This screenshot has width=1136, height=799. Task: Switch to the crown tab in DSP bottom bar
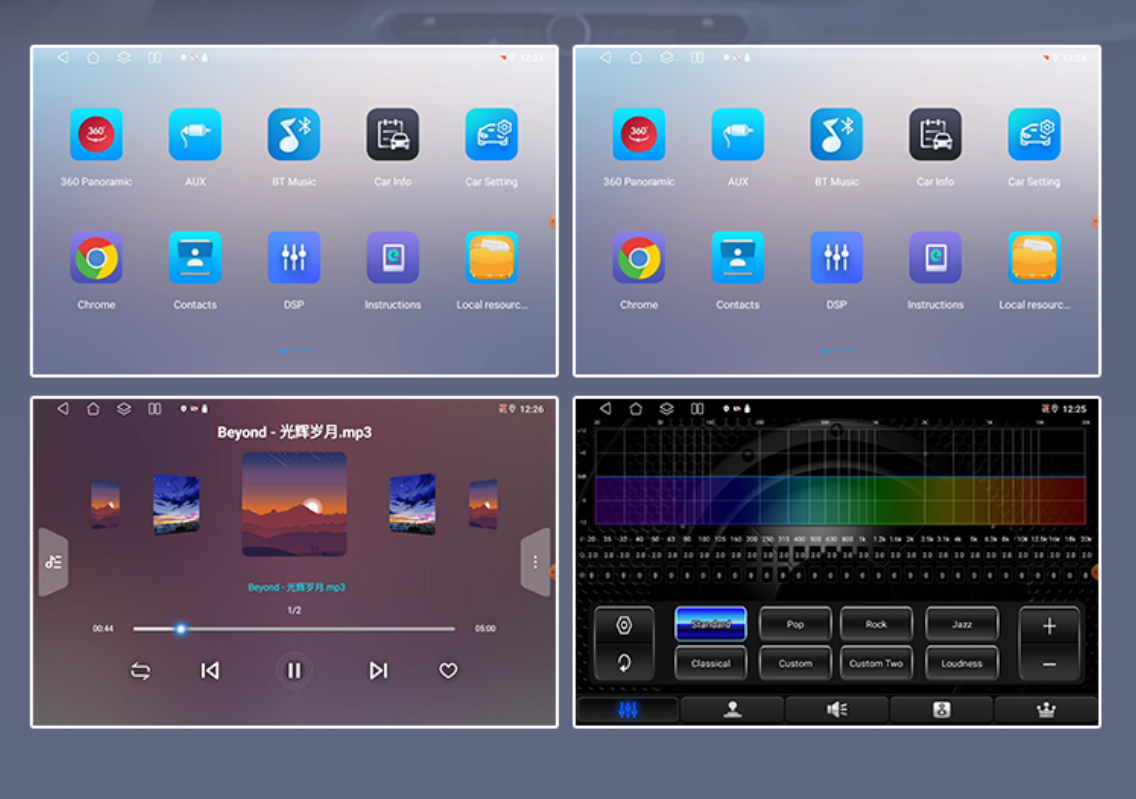click(x=1045, y=710)
